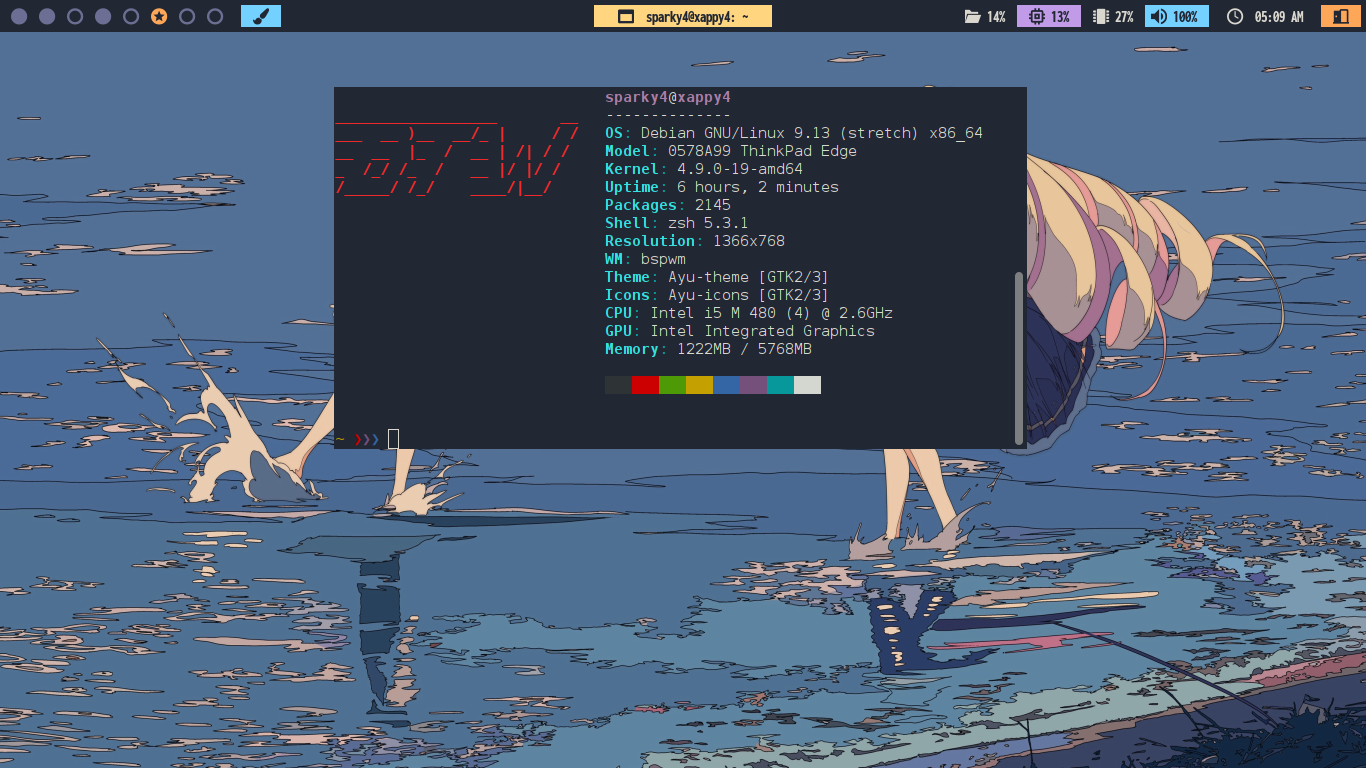
Task: Click the 05:09 AM time text
Action: point(1279,16)
